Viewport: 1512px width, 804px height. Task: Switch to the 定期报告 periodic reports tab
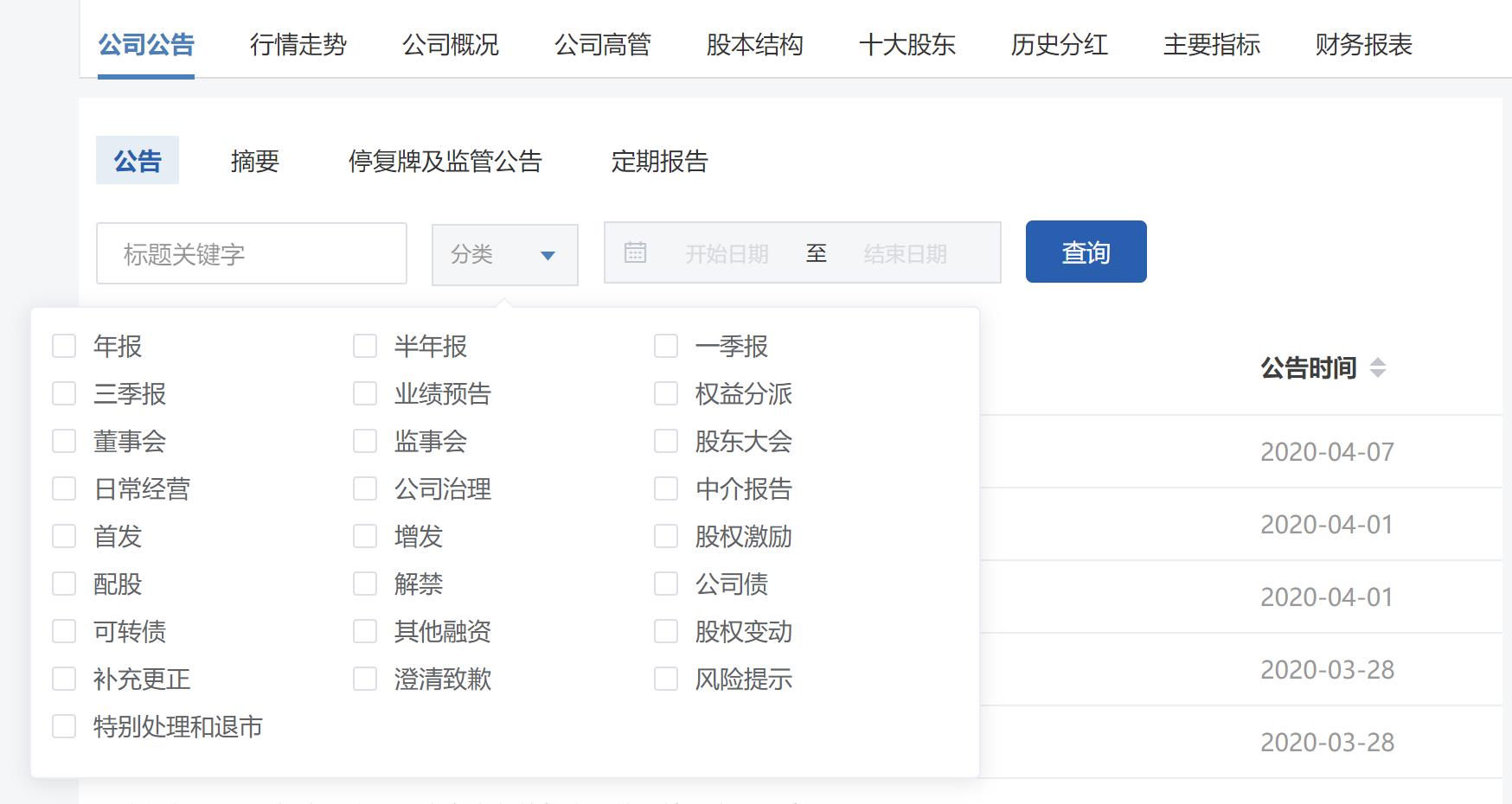click(x=660, y=162)
